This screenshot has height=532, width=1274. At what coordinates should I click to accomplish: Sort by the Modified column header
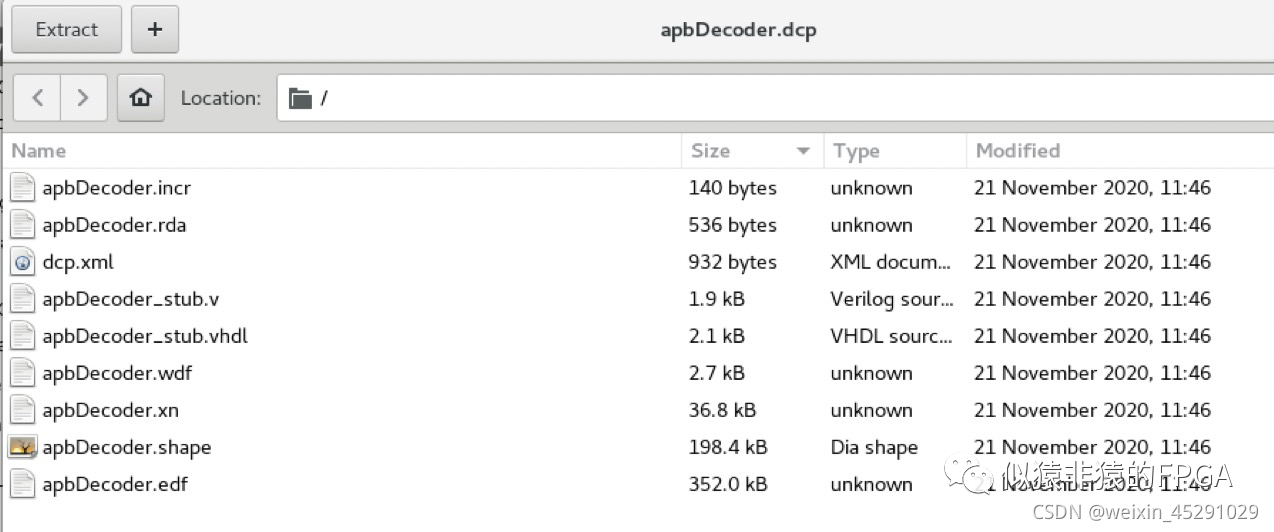click(1018, 151)
